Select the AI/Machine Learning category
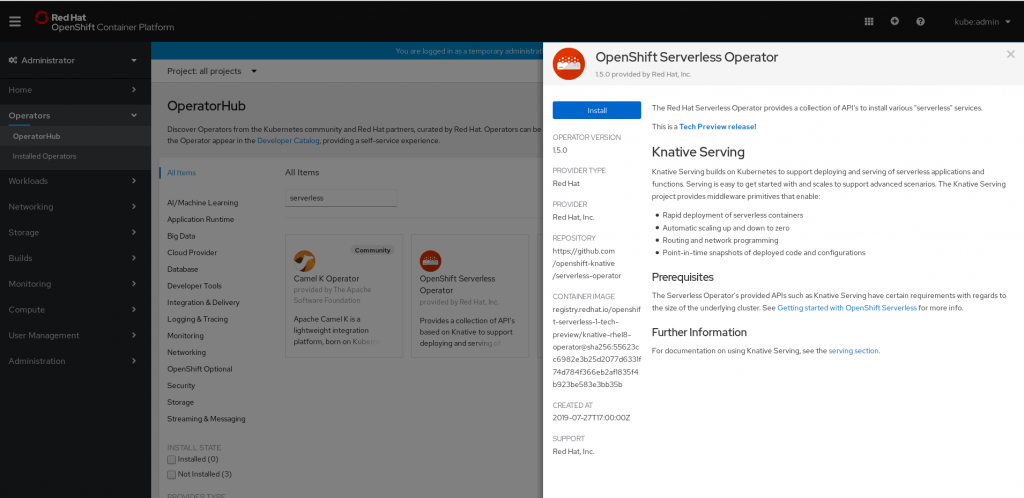Viewport: 1024px width, 498px height. coord(202,203)
